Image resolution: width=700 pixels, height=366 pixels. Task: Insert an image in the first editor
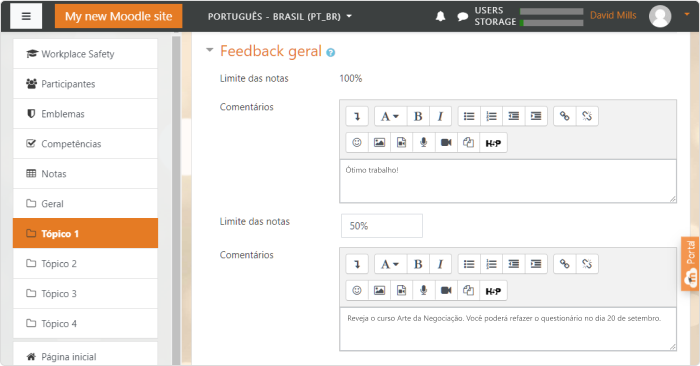(379, 143)
